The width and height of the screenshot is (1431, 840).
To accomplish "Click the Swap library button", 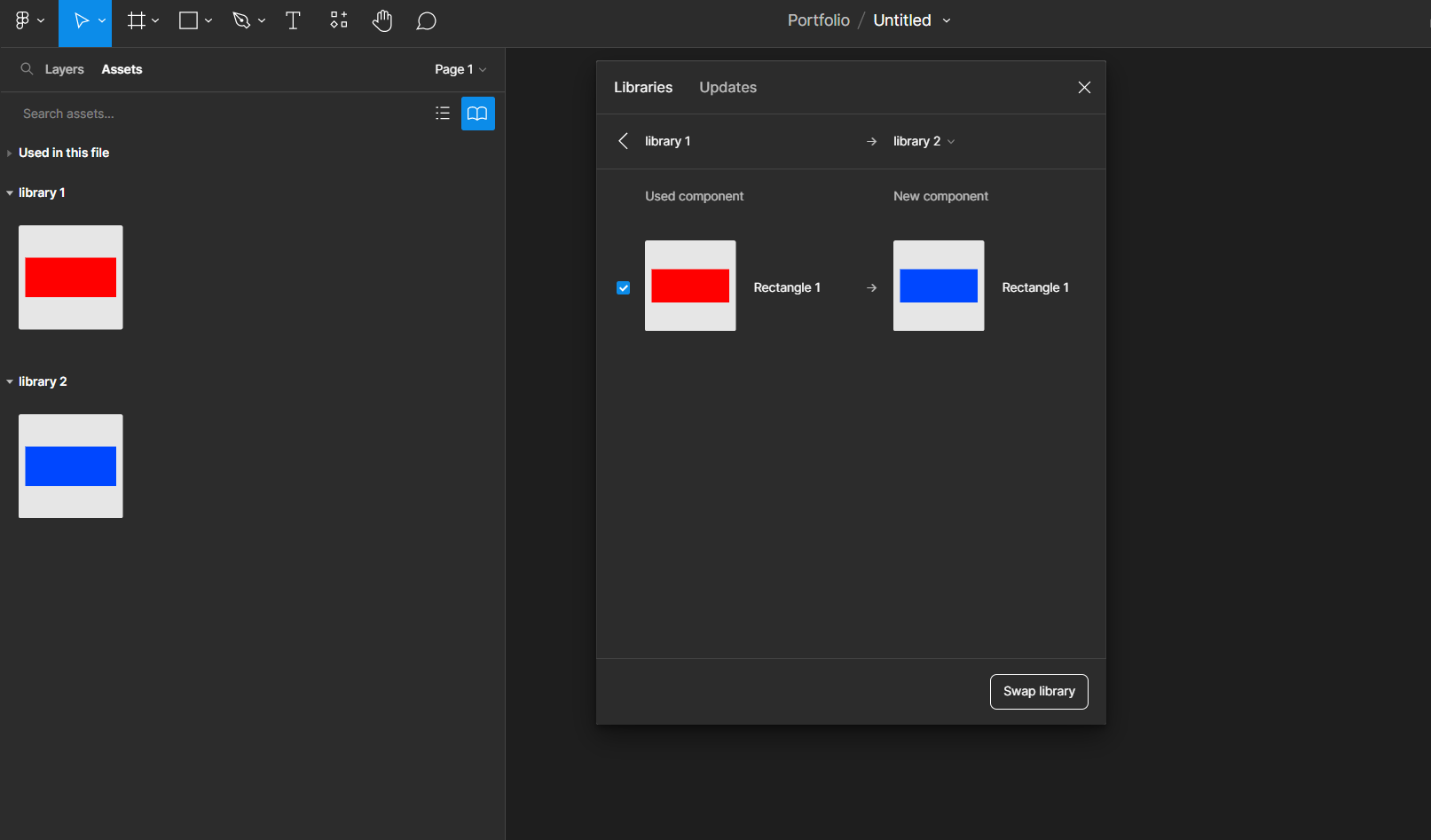I will click(x=1039, y=692).
